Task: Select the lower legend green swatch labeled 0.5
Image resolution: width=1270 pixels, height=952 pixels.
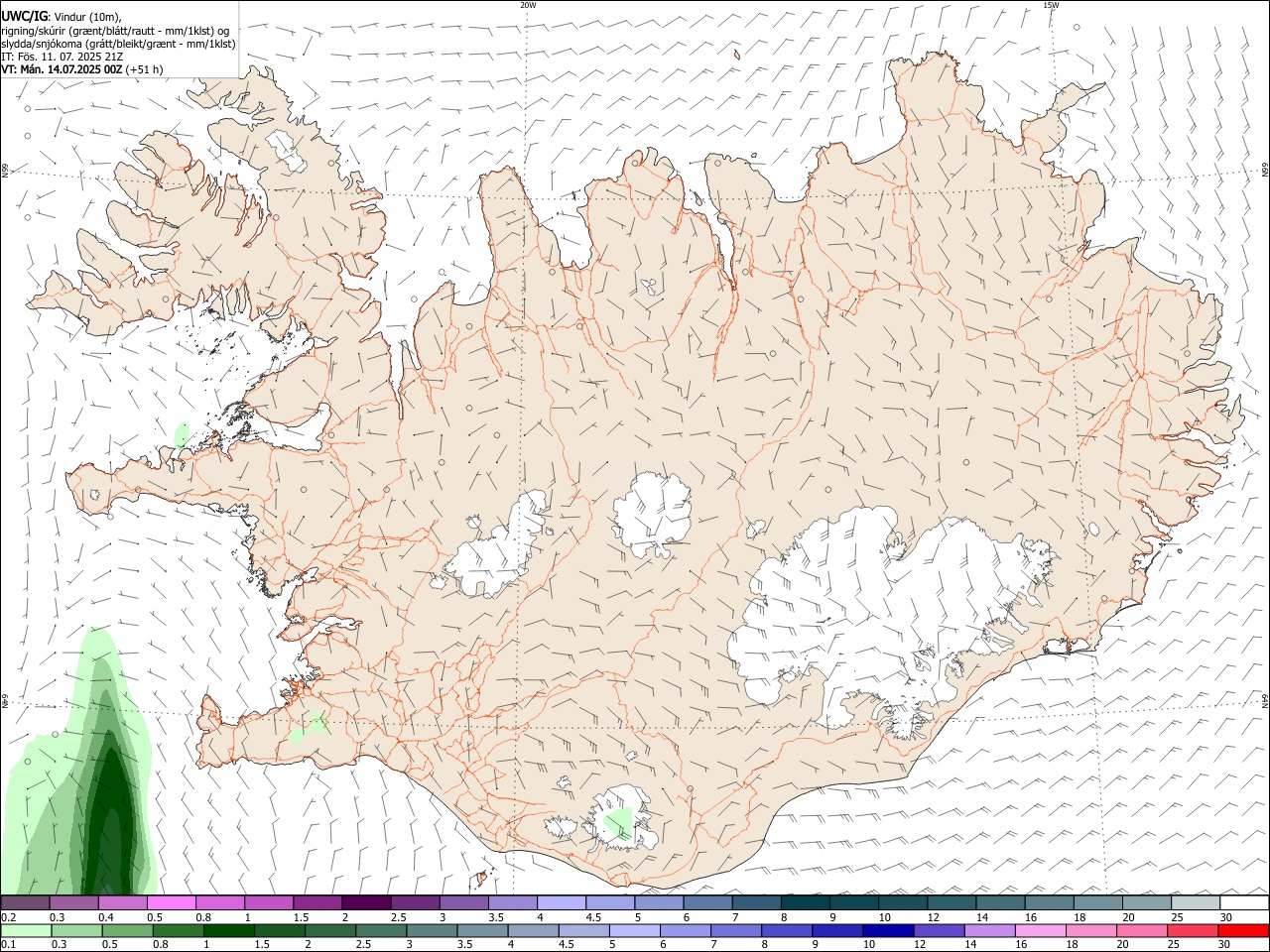Action: [x=128, y=930]
